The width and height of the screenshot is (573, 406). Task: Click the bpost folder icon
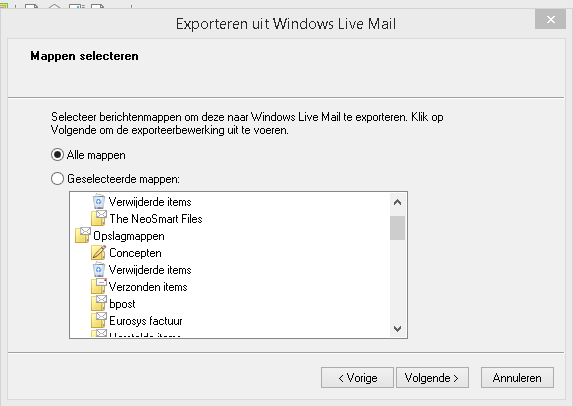point(99,304)
